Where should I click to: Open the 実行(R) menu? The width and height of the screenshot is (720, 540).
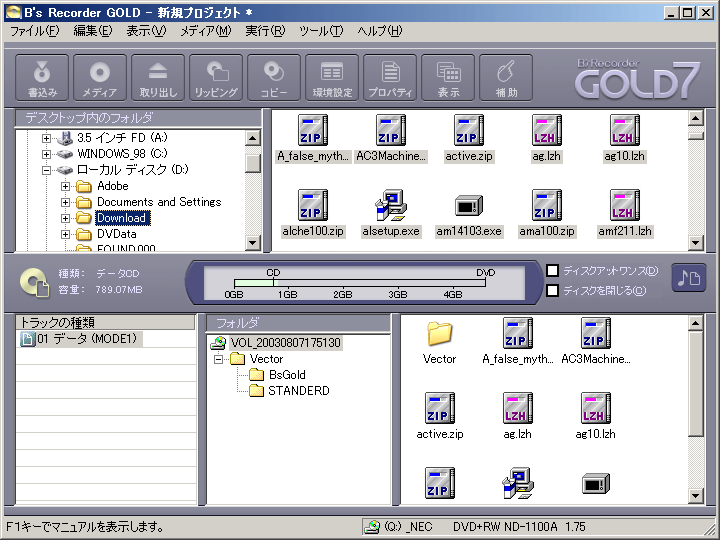pyautogui.click(x=264, y=31)
